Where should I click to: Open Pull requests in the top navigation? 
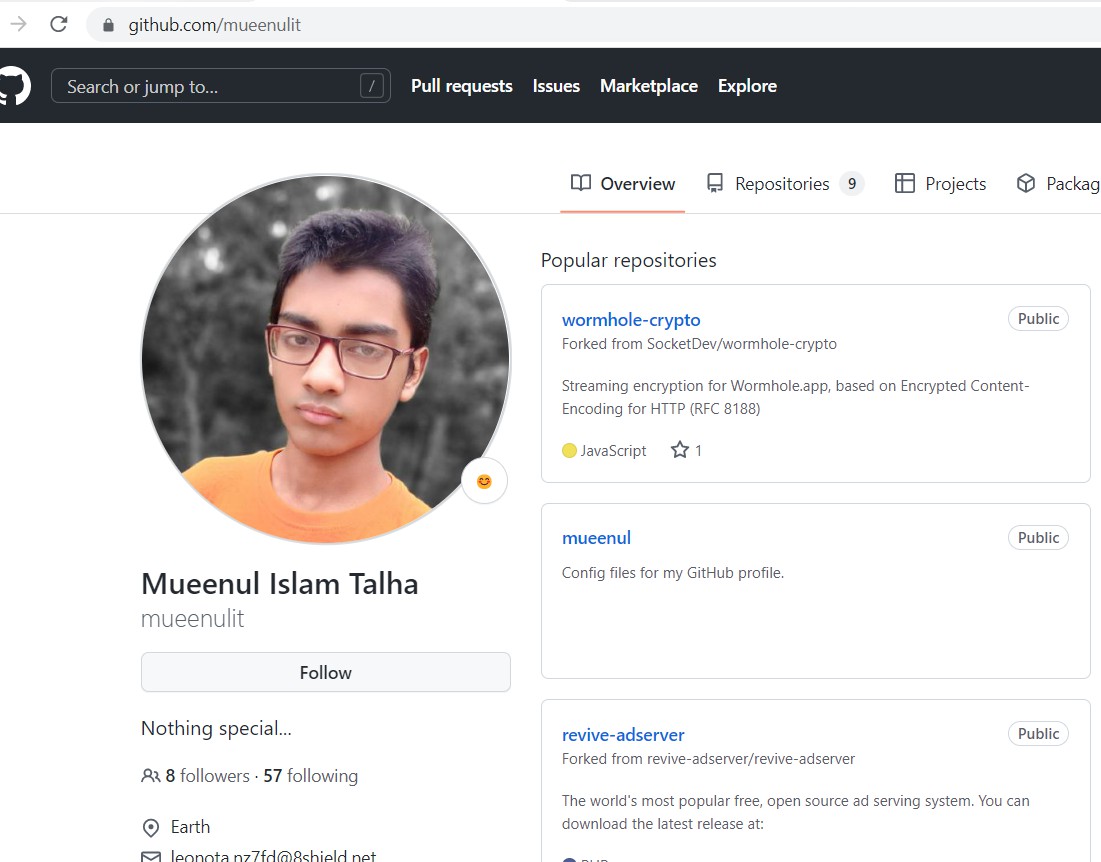(x=461, y=86)
